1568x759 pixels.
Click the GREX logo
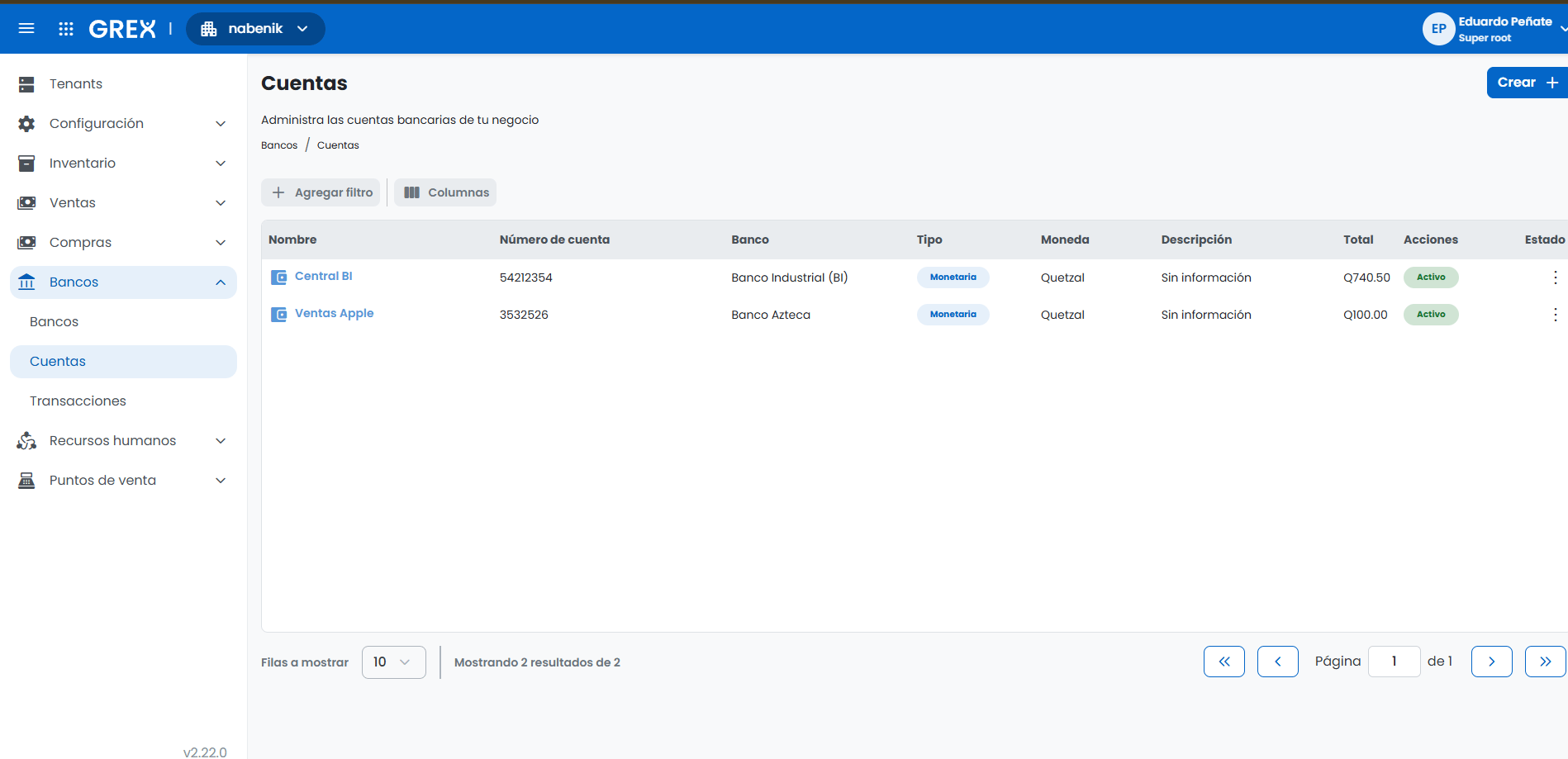[122, 29]
